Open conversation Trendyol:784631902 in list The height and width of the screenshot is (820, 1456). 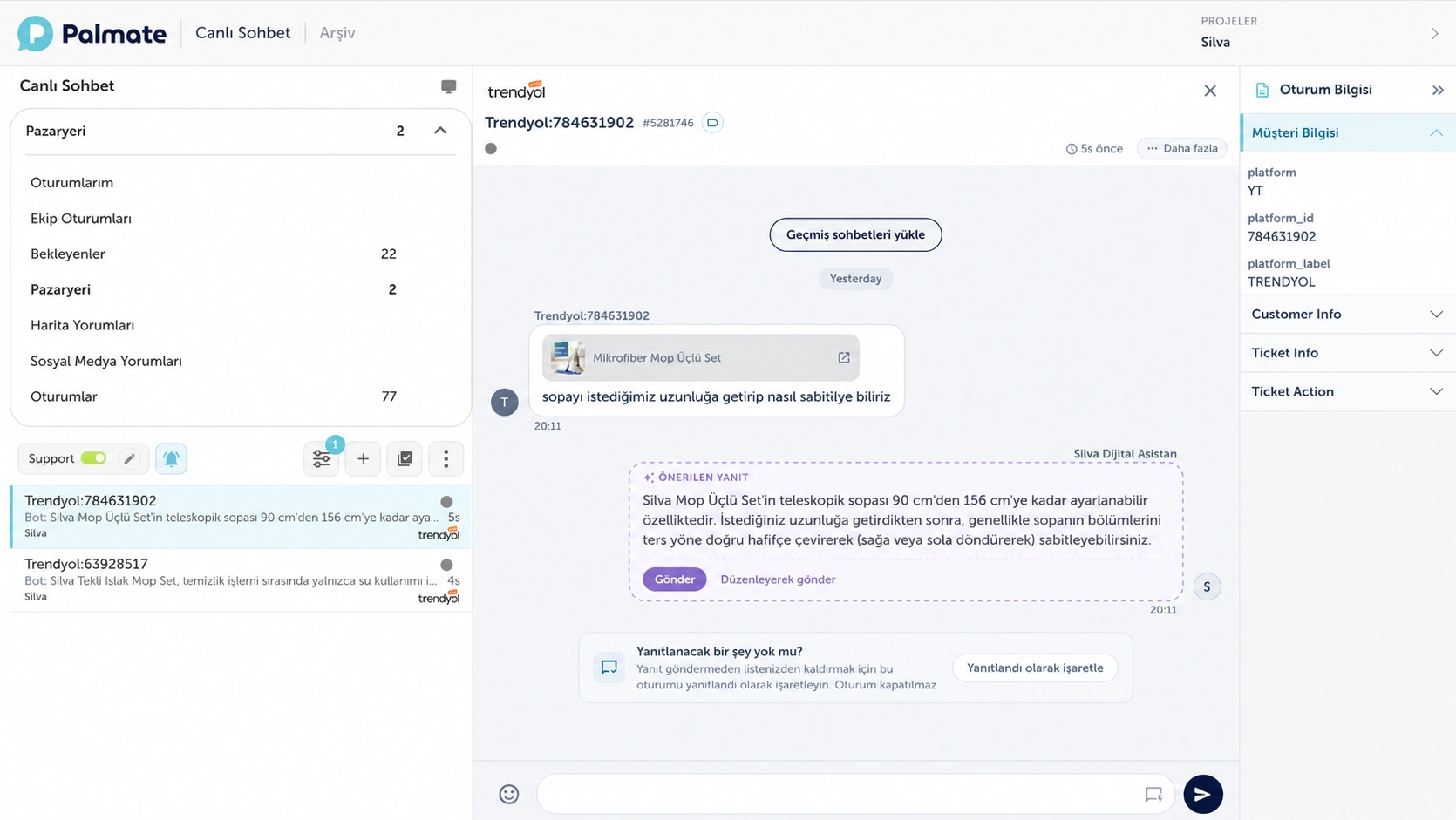(x=241, y=517)
